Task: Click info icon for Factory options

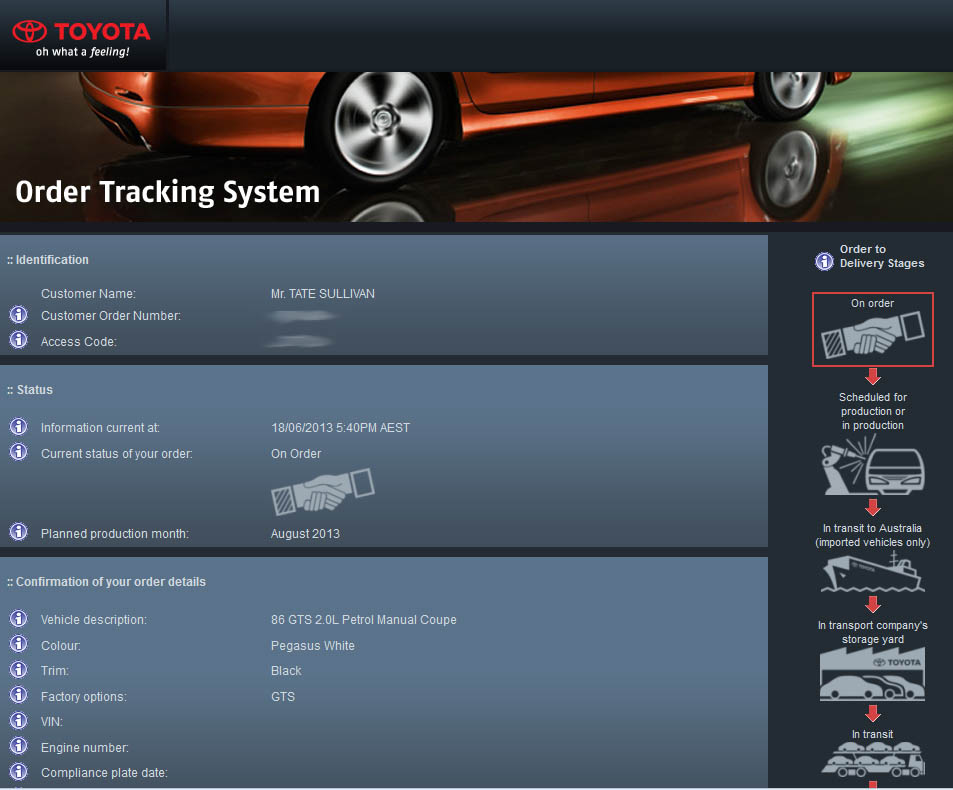Action: (x=18, y=695)
